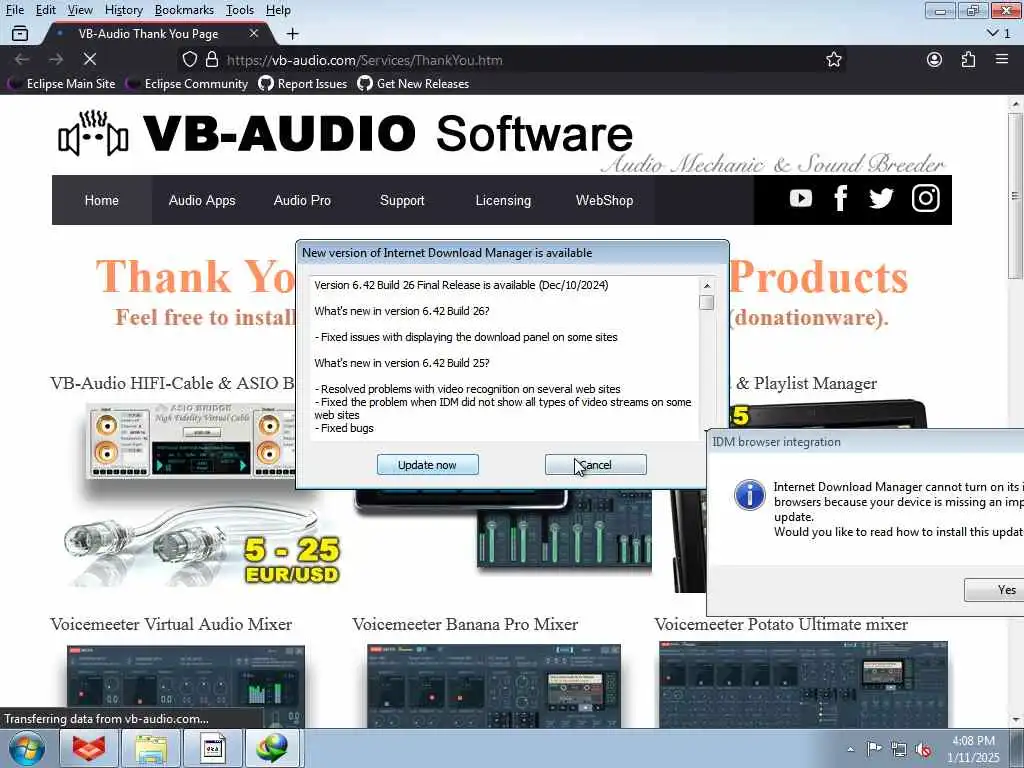Open a new tab with the plus button
Screen dimensions: 1024x768
click(x=293, y=33)
